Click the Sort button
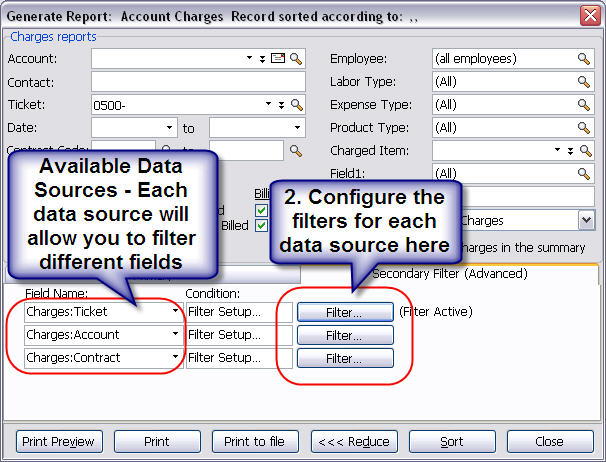 coord(451,441)
